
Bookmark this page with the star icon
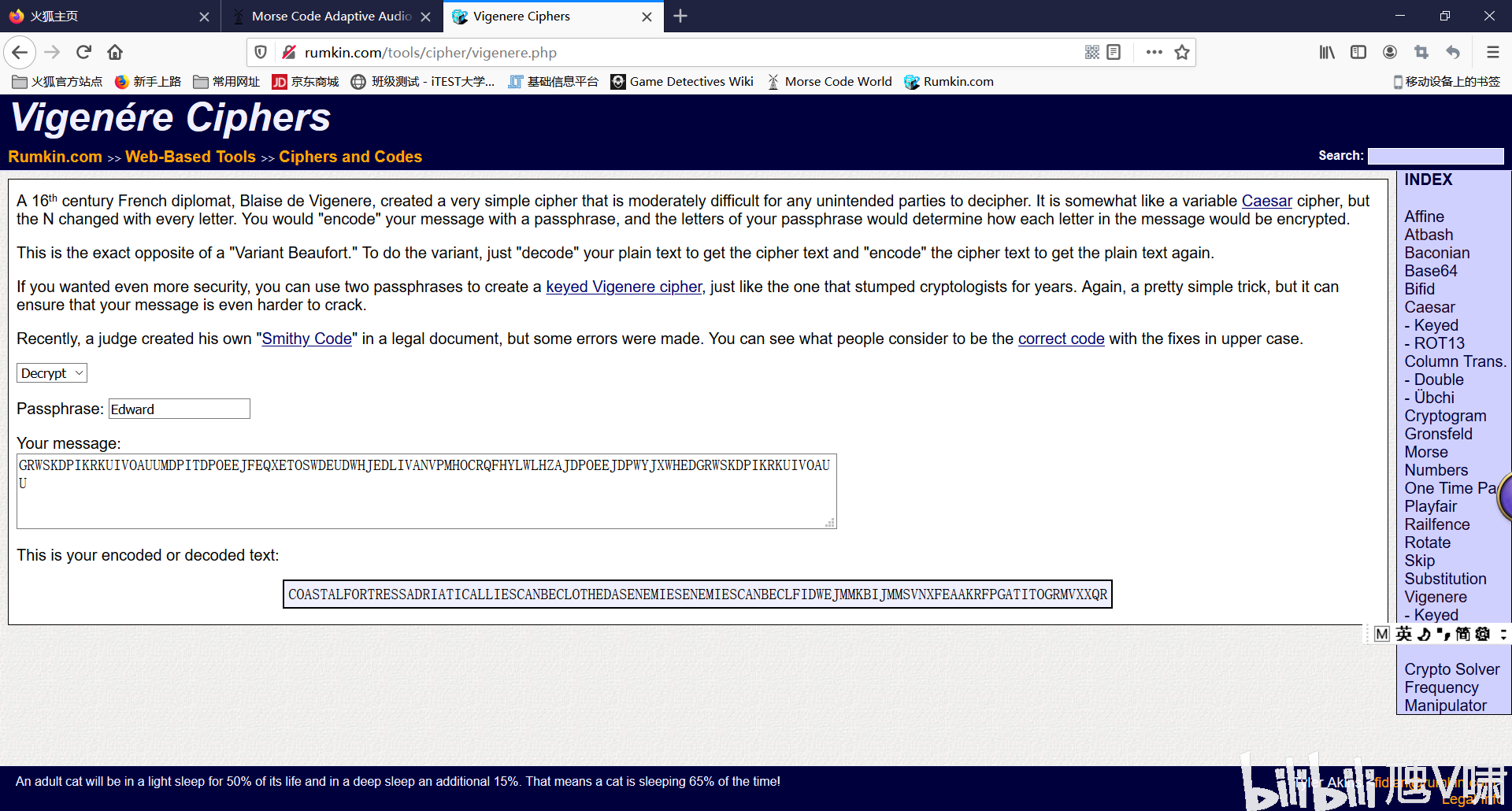[1181, 52]
